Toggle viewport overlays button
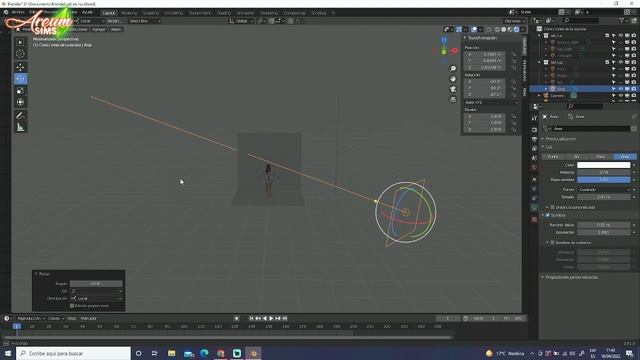This screenshot has width=640, height=360. click(474, 29)
